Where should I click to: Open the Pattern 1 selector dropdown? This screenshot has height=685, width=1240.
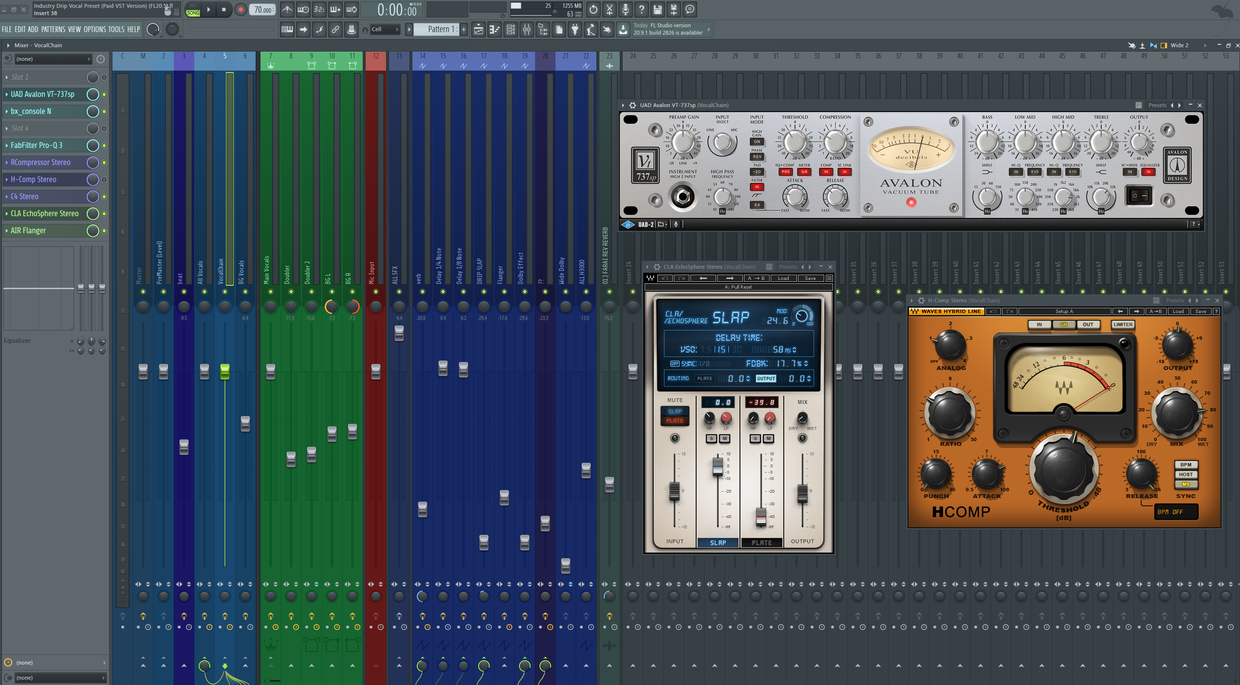click(x=438, y=30)
